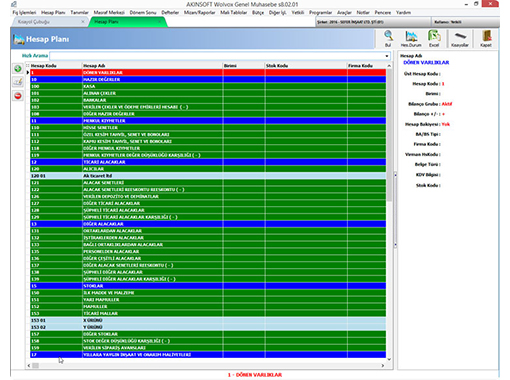Select row 10 HAZIR DEĞERLER
The height and width of the screenshot is (380, 510).
tap(208, 80)
